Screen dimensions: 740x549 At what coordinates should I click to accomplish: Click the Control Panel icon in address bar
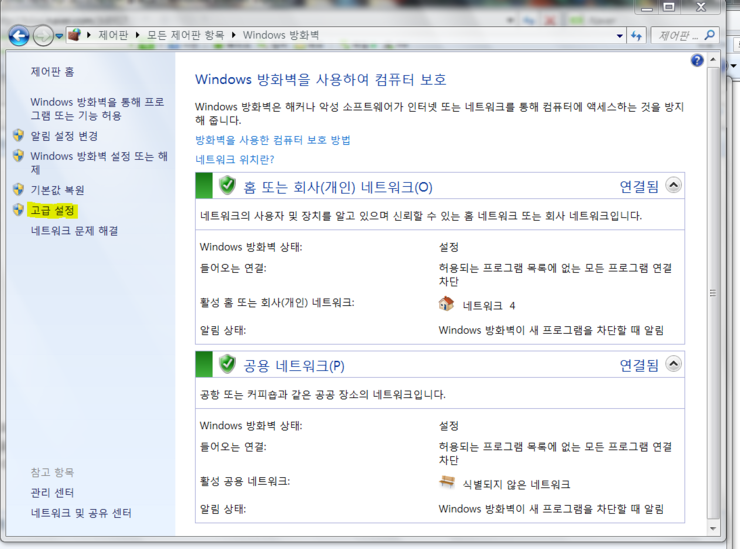click(74, 35)
